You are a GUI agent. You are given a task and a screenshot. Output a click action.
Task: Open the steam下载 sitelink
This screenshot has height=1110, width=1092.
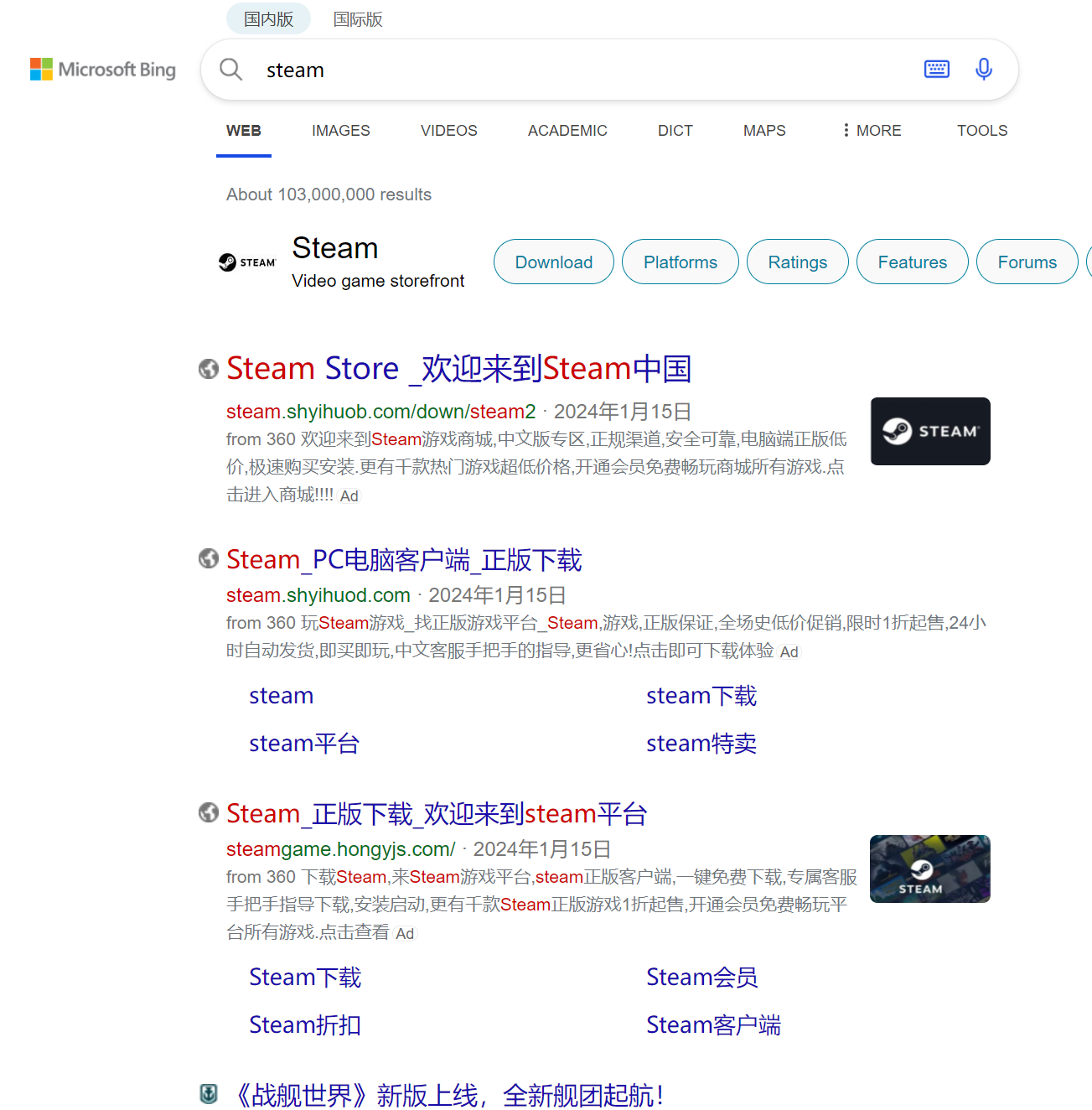click(x=701, y=696)
